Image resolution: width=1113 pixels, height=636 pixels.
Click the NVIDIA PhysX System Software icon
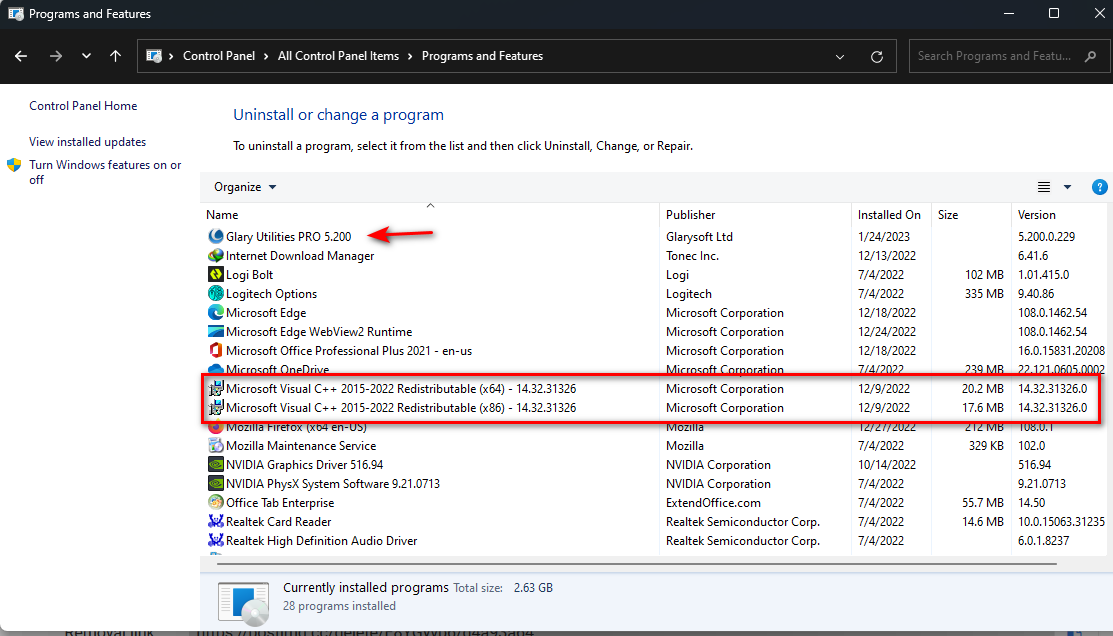pyautogui.click(x=216, y=483)
